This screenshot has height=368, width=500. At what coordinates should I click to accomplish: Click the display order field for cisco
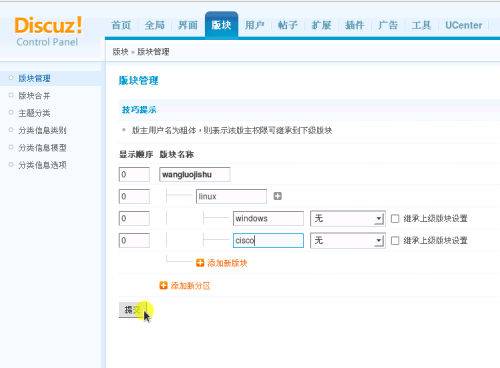coord(134,240)
